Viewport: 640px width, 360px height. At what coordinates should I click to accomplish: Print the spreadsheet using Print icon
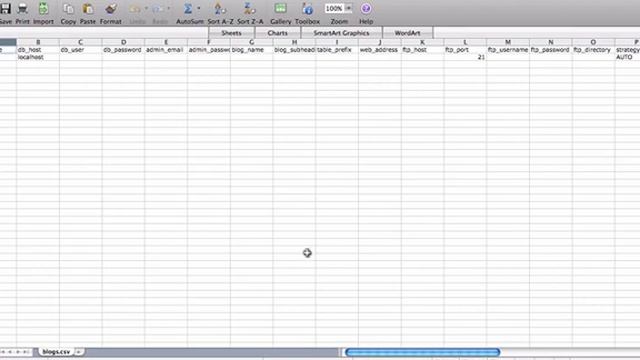tap(22, 8)
